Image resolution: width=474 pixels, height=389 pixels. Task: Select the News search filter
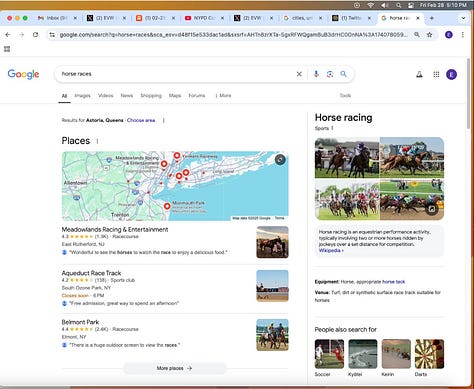pyautogui.click(x=127, y=96)
